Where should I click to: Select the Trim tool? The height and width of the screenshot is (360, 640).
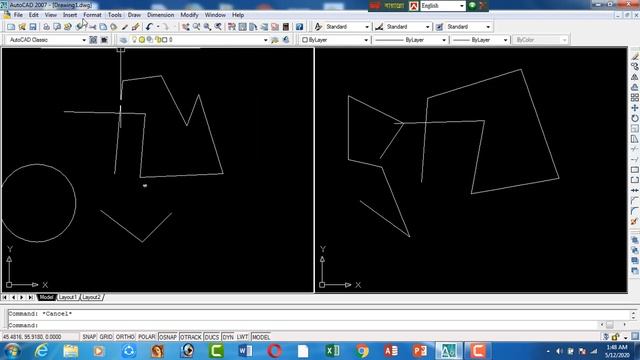click(635, 149)
